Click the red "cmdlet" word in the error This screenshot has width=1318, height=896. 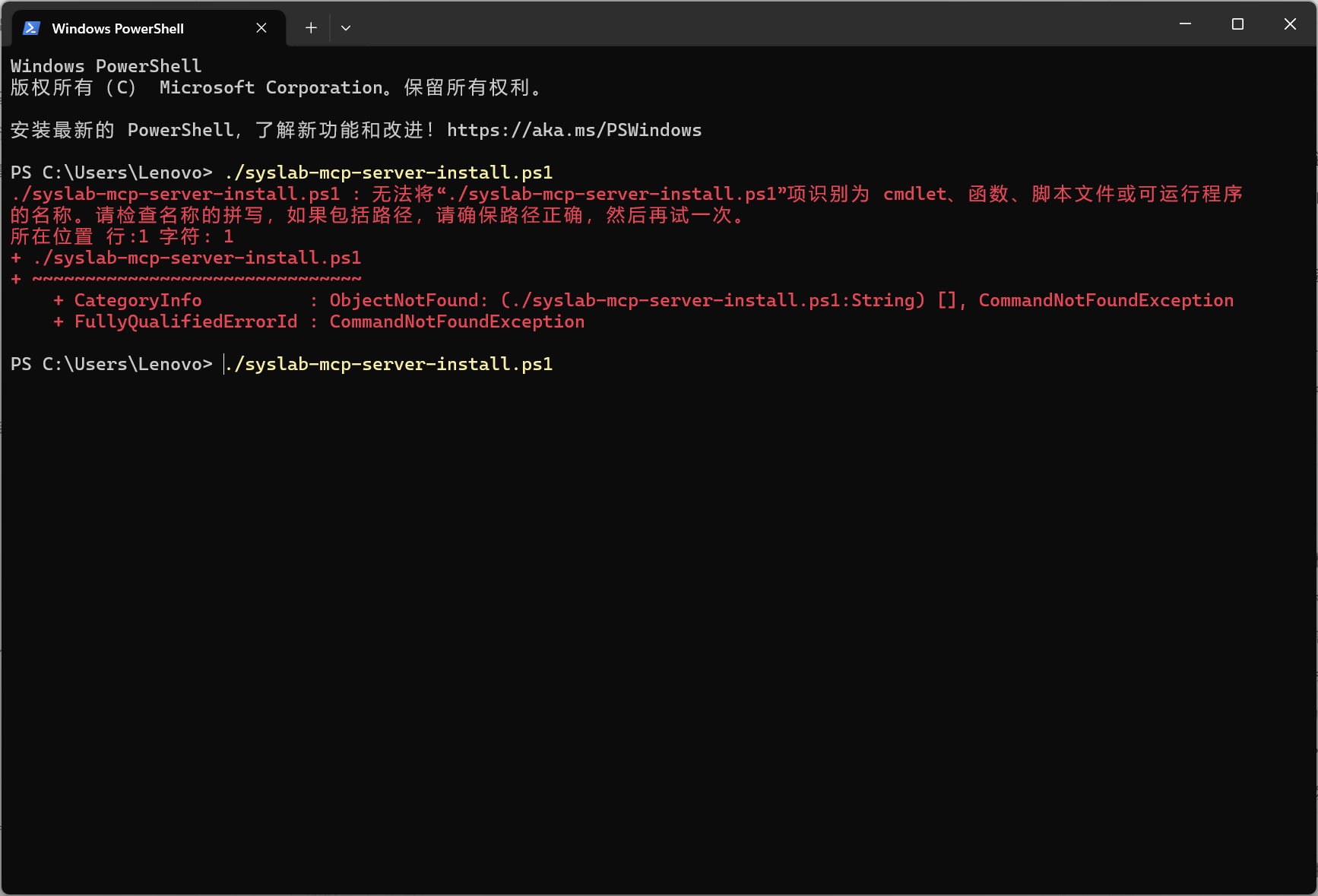[x=915, y=194]
